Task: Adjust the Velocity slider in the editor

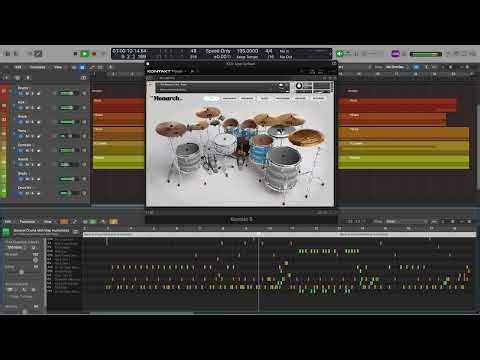Action: click(x=24, y=312)
